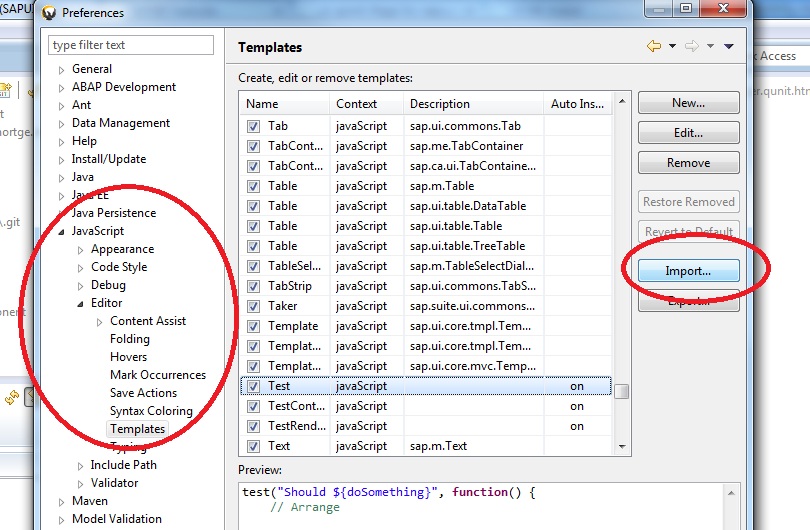Disable the Taker template checkbox
Screen dimensions: 810x530
[253, 306]
